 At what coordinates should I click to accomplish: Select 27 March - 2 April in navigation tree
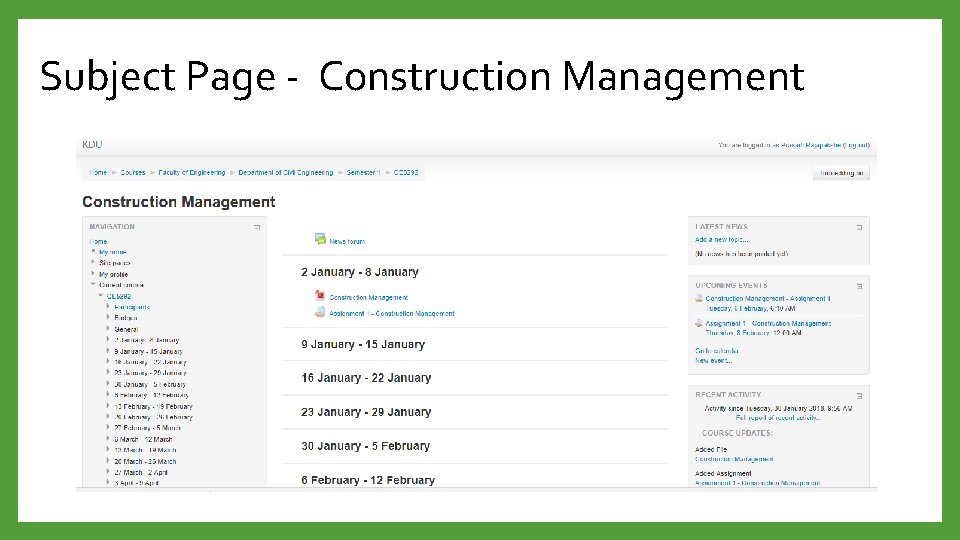[x=141, y=473]
